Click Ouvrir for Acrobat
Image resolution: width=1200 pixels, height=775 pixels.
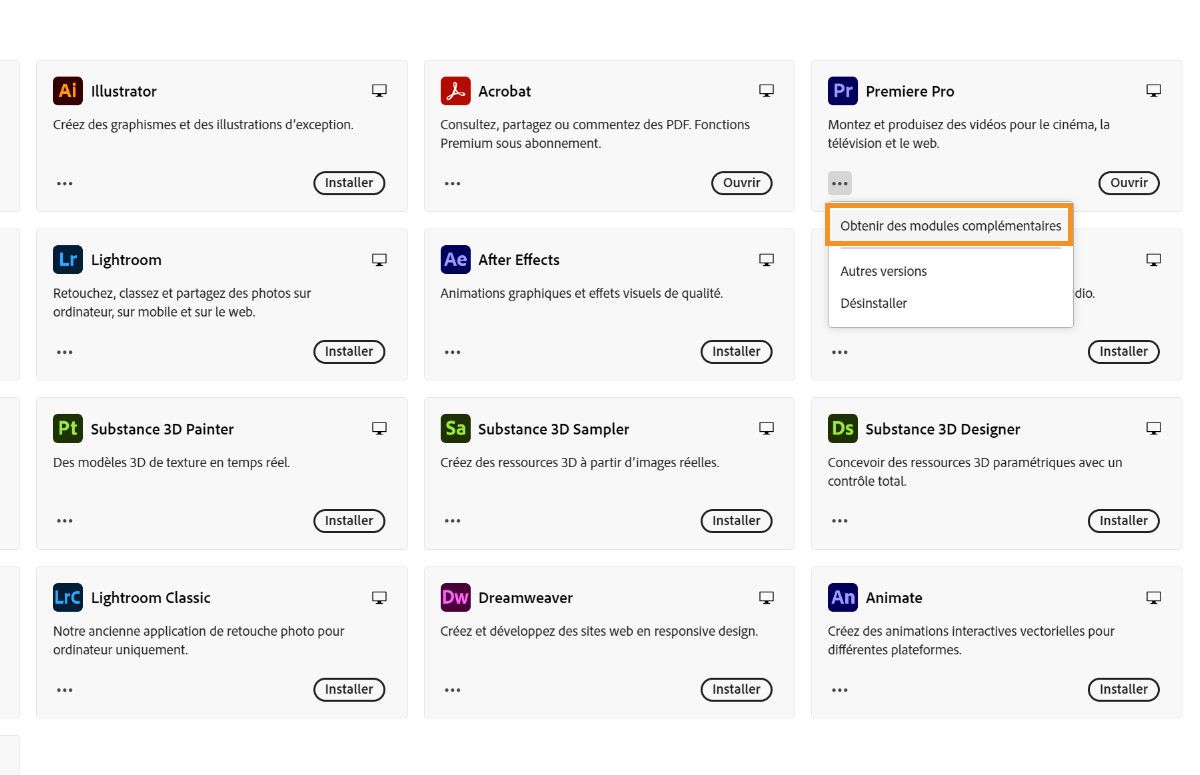click(x=741, y=183)
